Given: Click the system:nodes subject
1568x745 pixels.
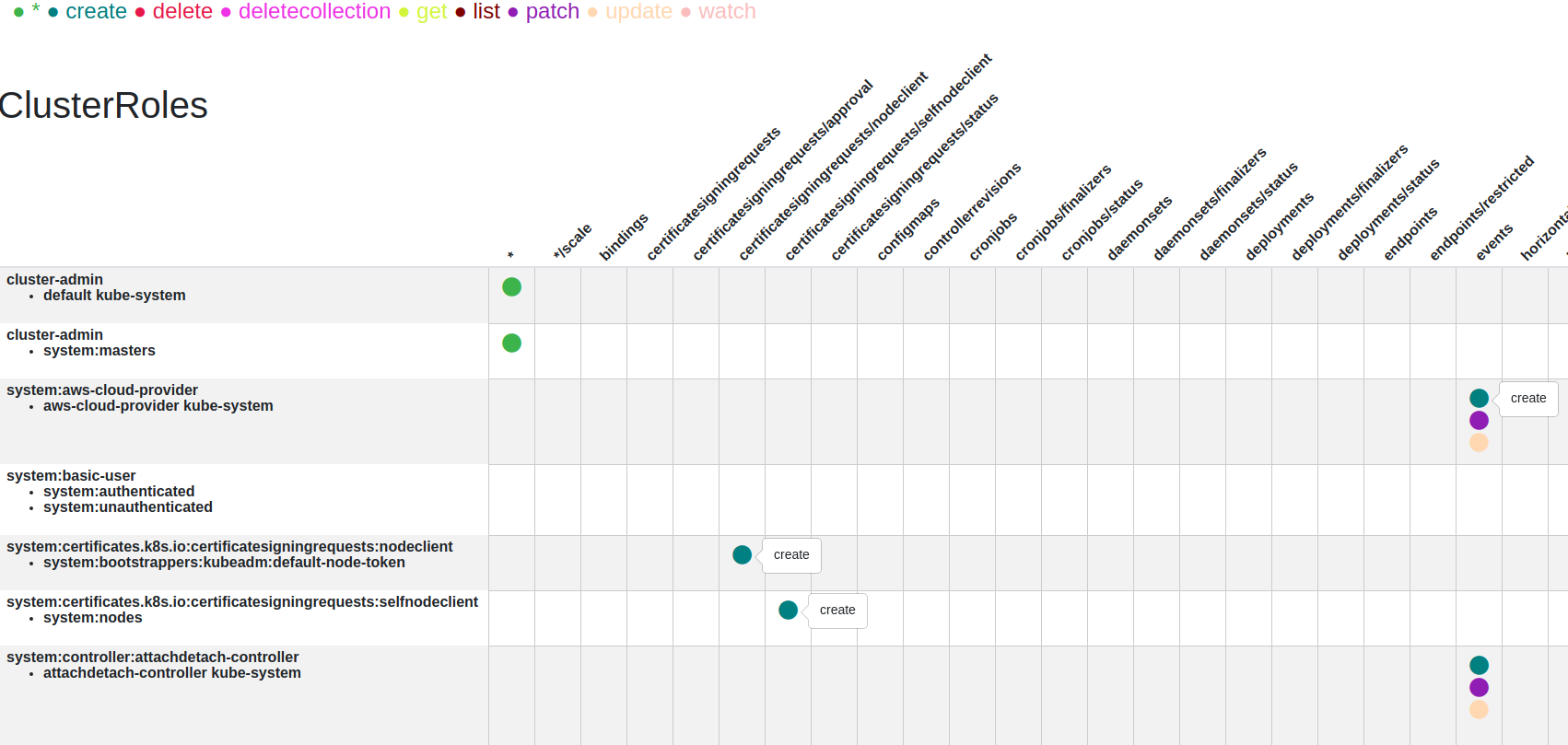Looking at the screenshot, I should 93,618.
